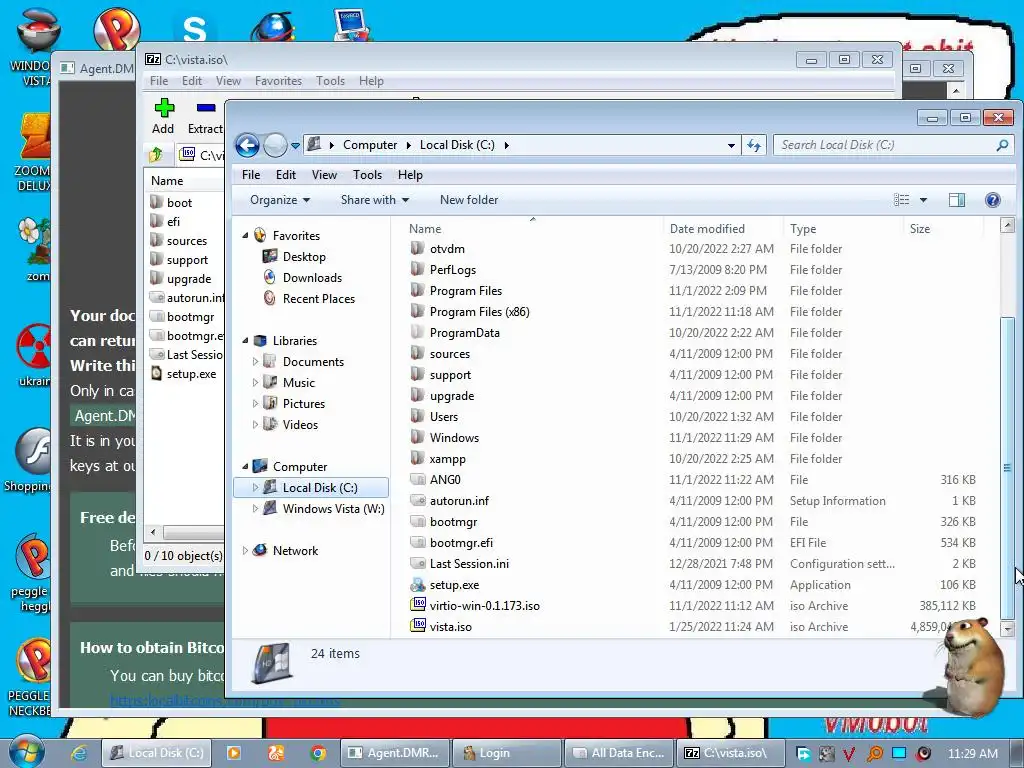
Task: Open the Share with dropdown
Action: tap(374, 200)
